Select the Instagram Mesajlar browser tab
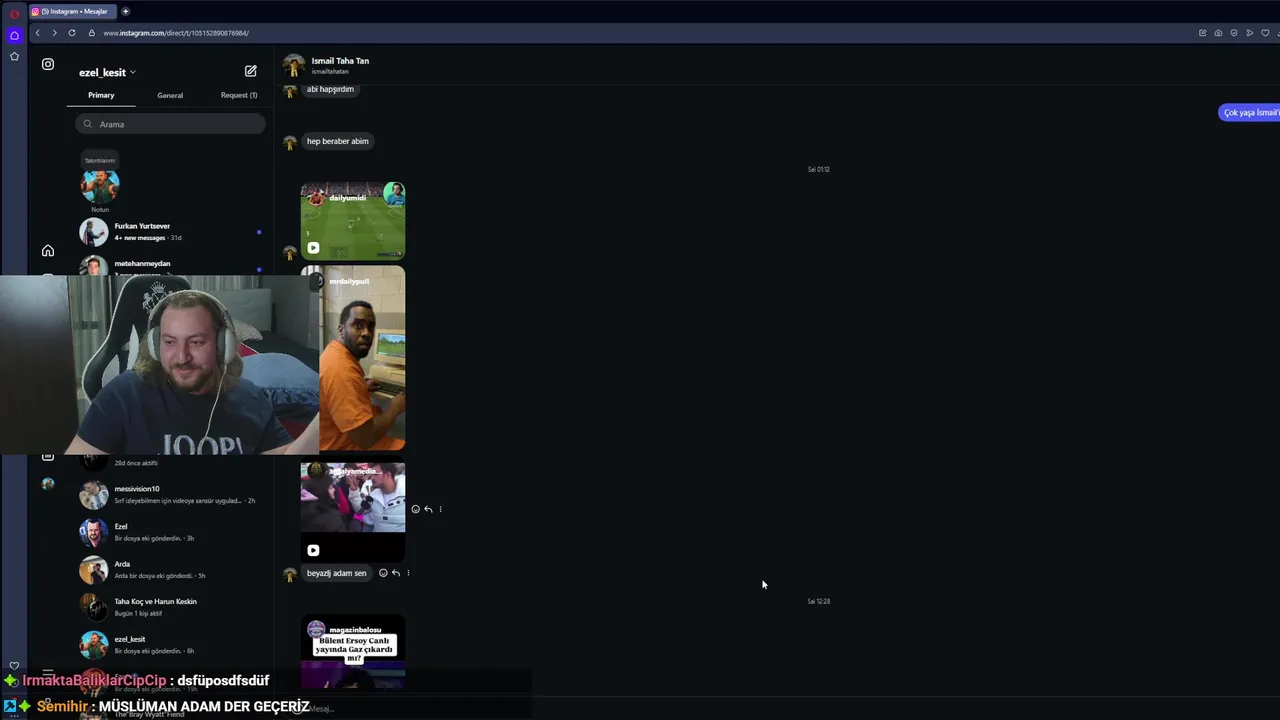The height and width of the screenshot is (720, 1280). click(x=73, y=11)
